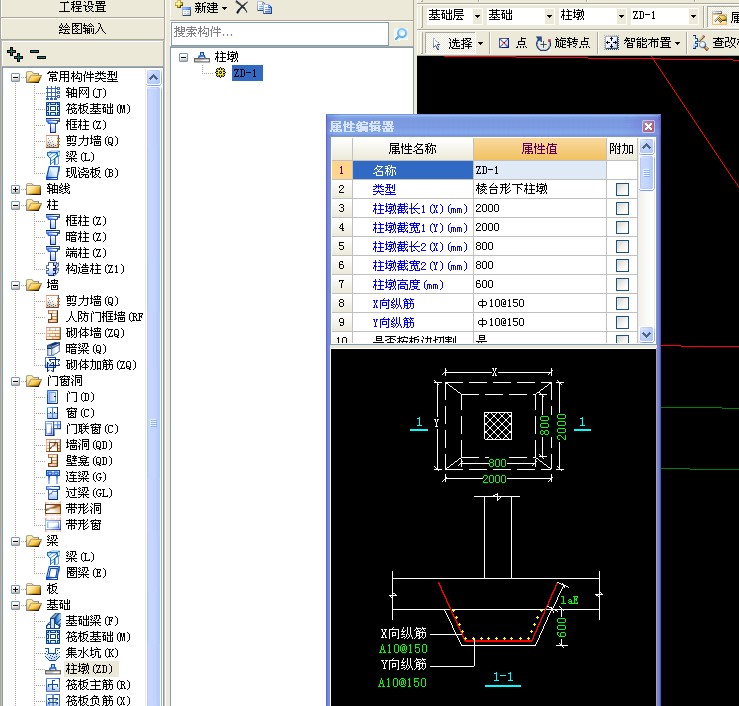The width and height of the screenshot is (739, 706).
Task: Tick the 附加 checkbox for 柱墩截宽1 (Y) row
Action: click(x=622, y=228)
